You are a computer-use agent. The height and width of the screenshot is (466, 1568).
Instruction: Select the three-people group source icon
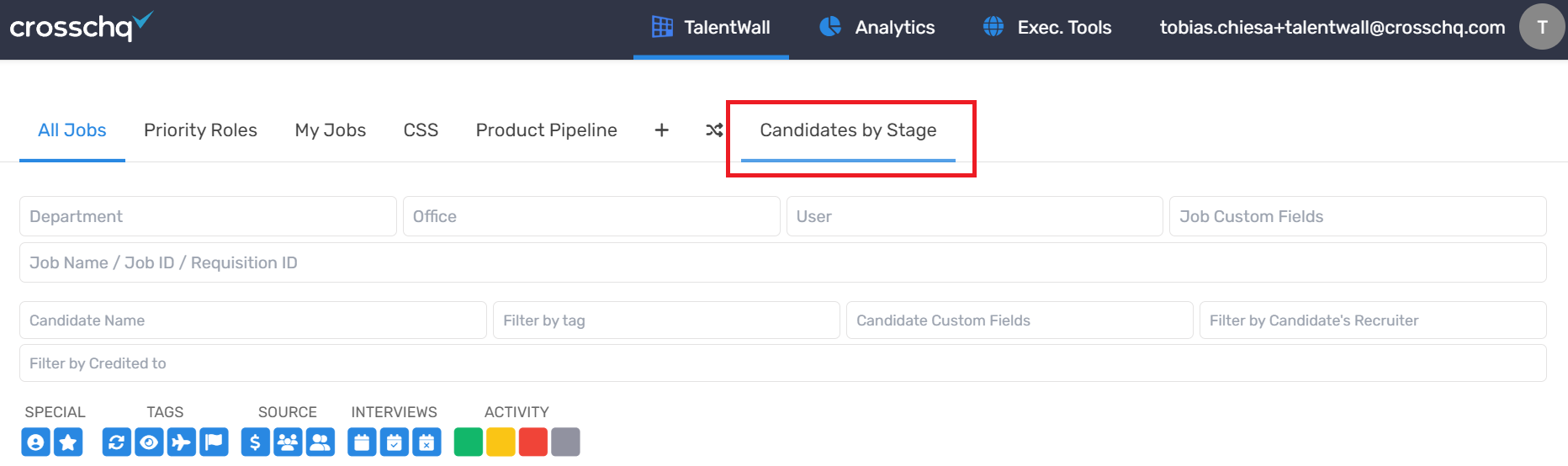(288, 442)
